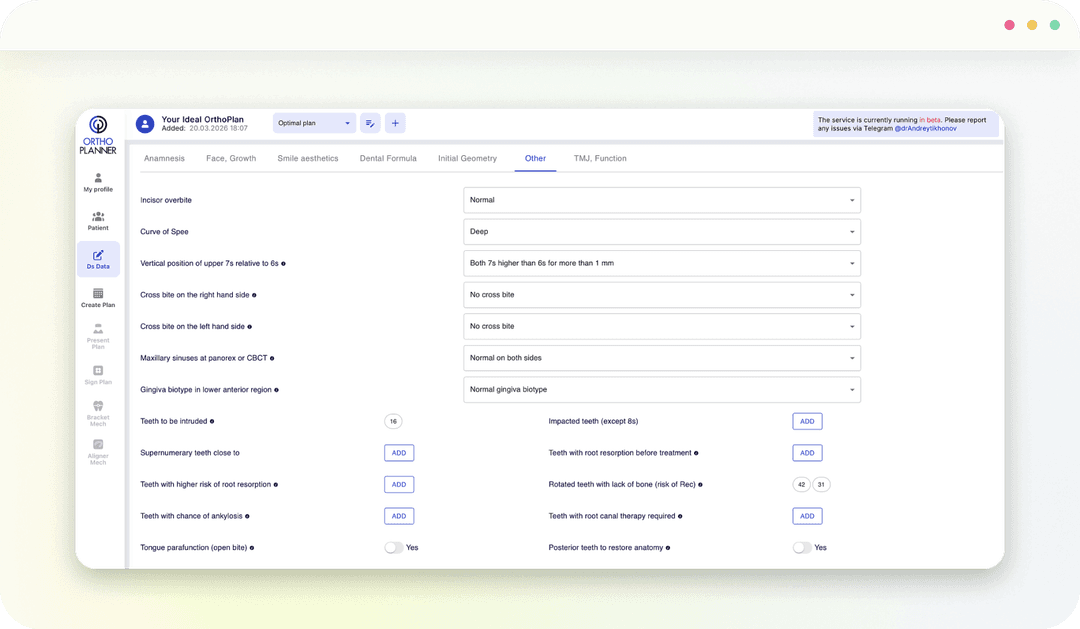Enable Tongue parafunction (open bite) toggle
Screen dimensions: 1080x629
[x=394, y=548]
